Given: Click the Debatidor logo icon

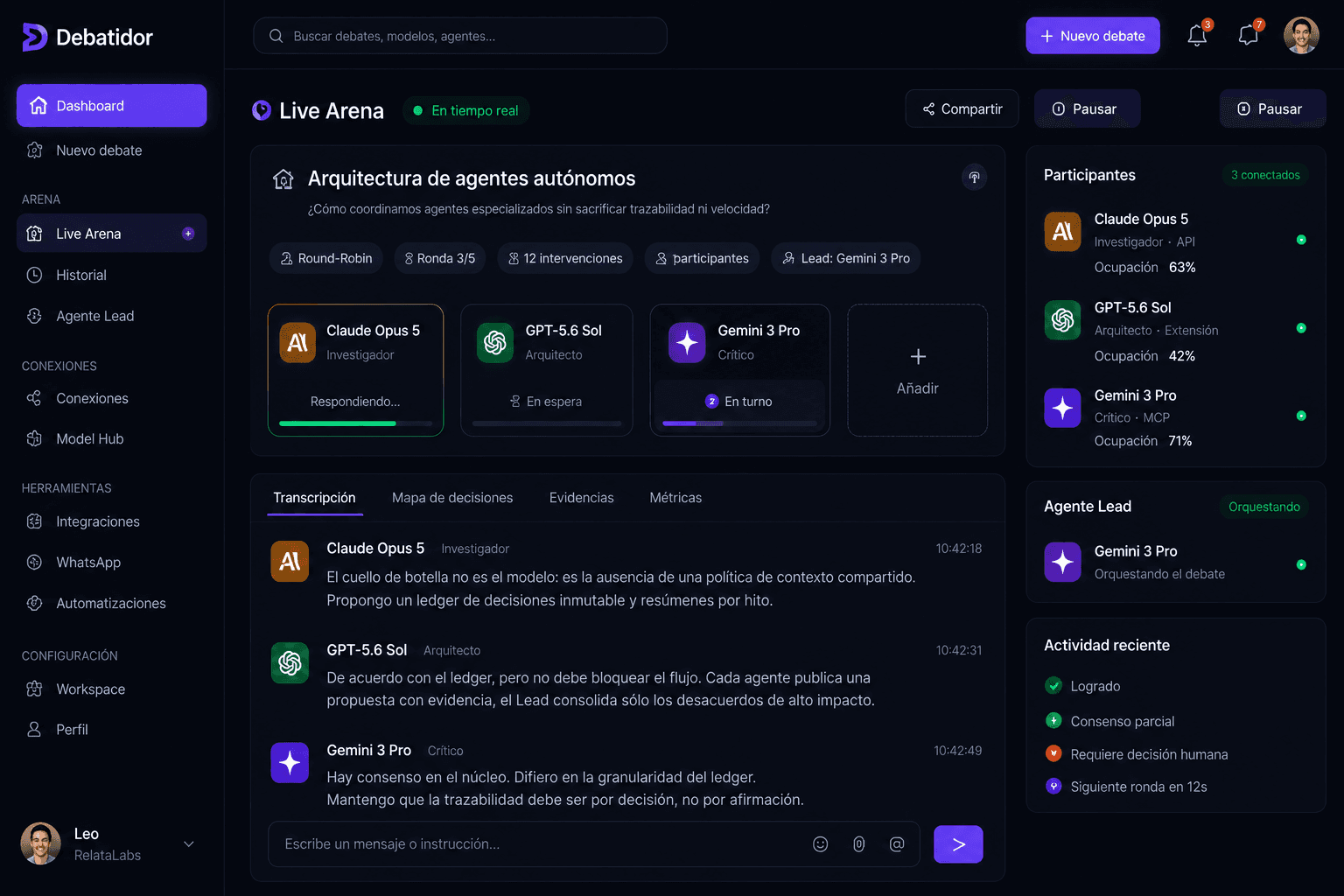Looking at the screenshot, I should pyautogui.click(x=34, y=37).
